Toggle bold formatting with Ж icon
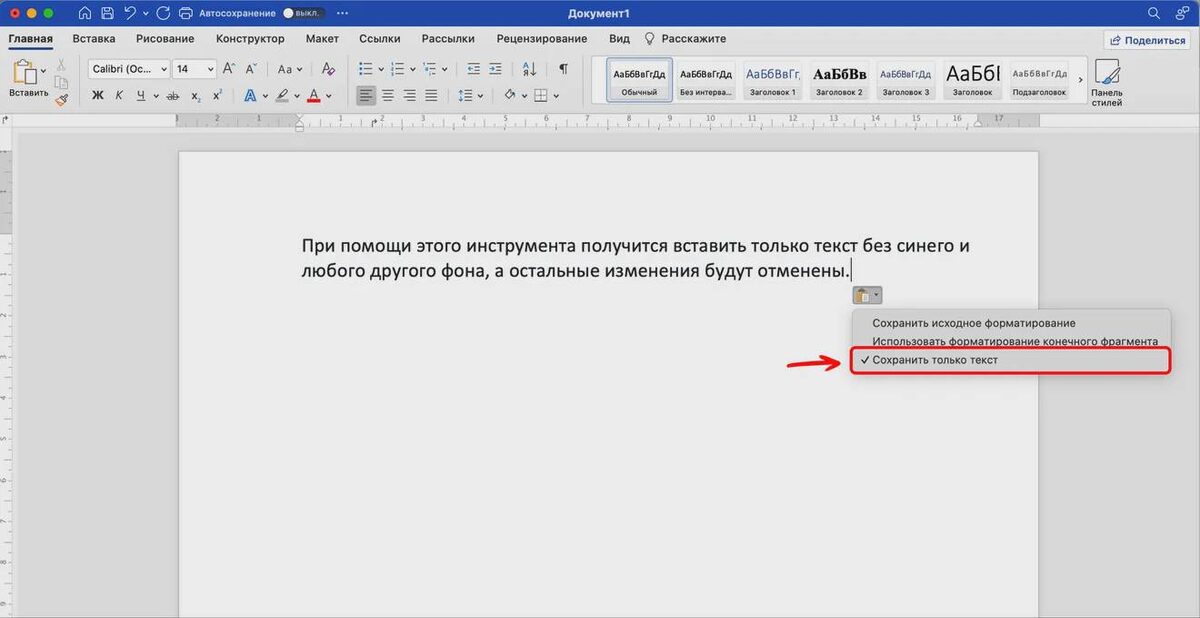1200x618 pixels. 96,95
